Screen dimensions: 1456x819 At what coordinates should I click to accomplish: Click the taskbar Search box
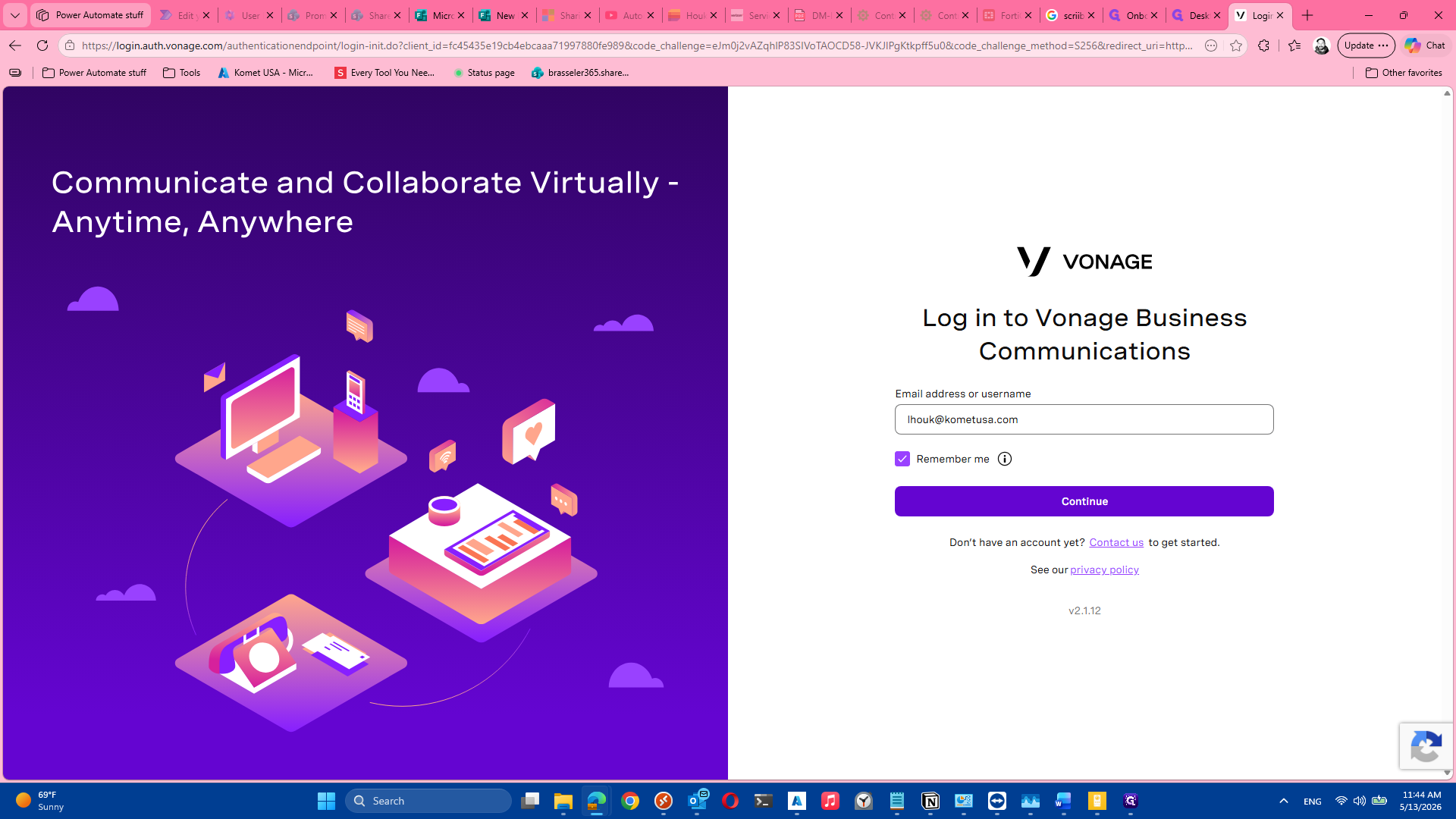coord(428,801)
